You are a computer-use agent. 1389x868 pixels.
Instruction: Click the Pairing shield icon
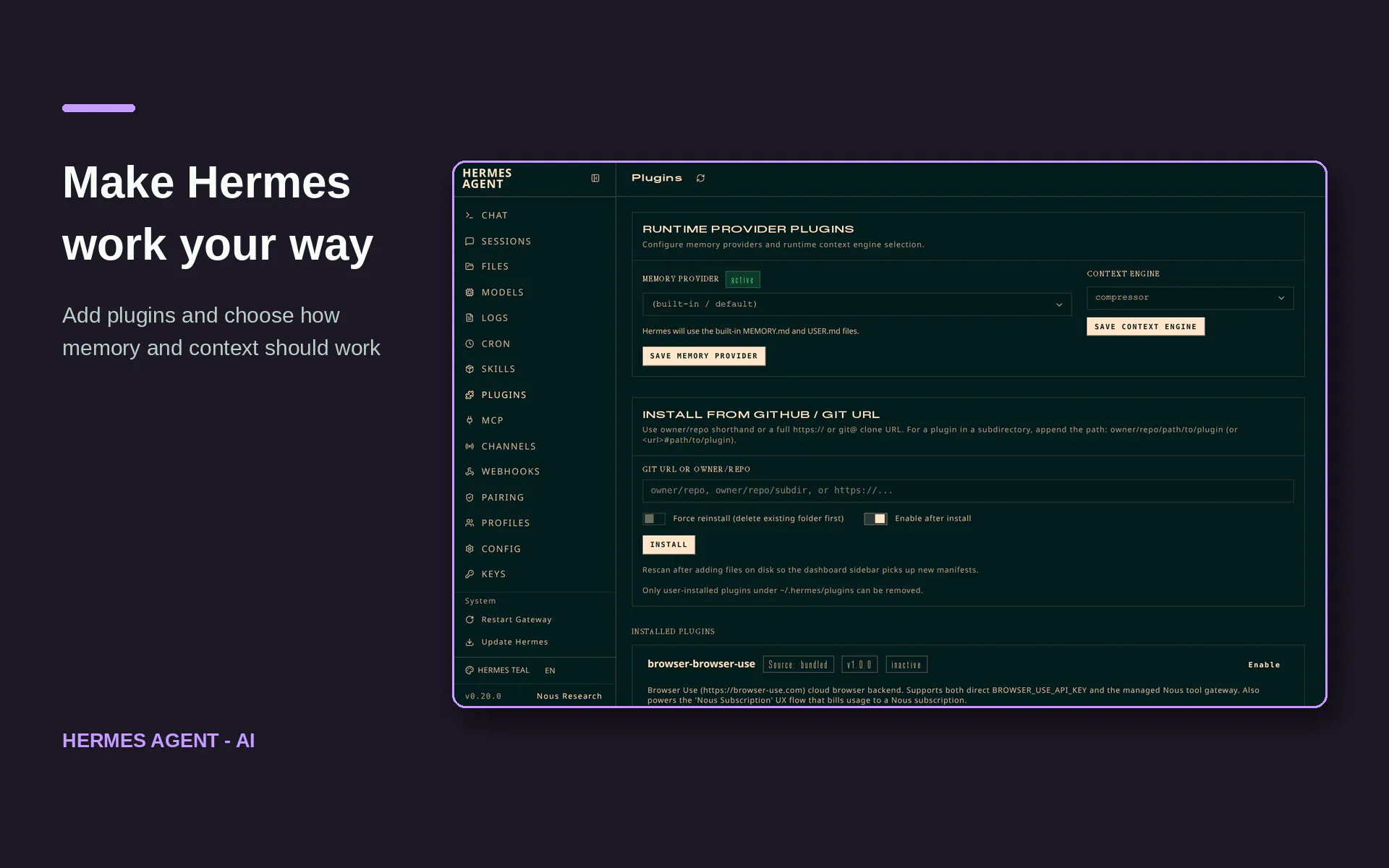pyautogui.click(x=470, y=498)
